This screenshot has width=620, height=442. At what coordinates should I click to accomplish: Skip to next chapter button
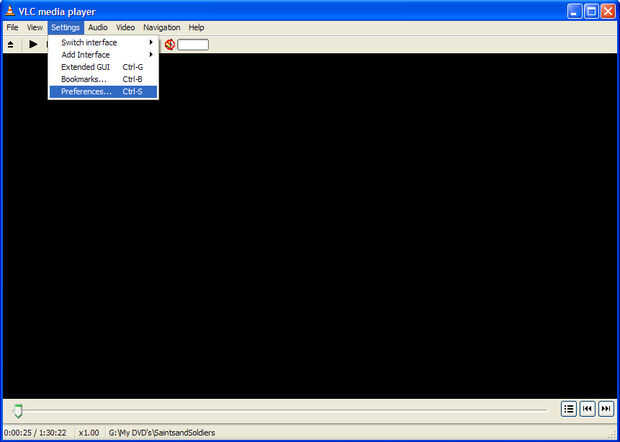click(x=606, y=409)
